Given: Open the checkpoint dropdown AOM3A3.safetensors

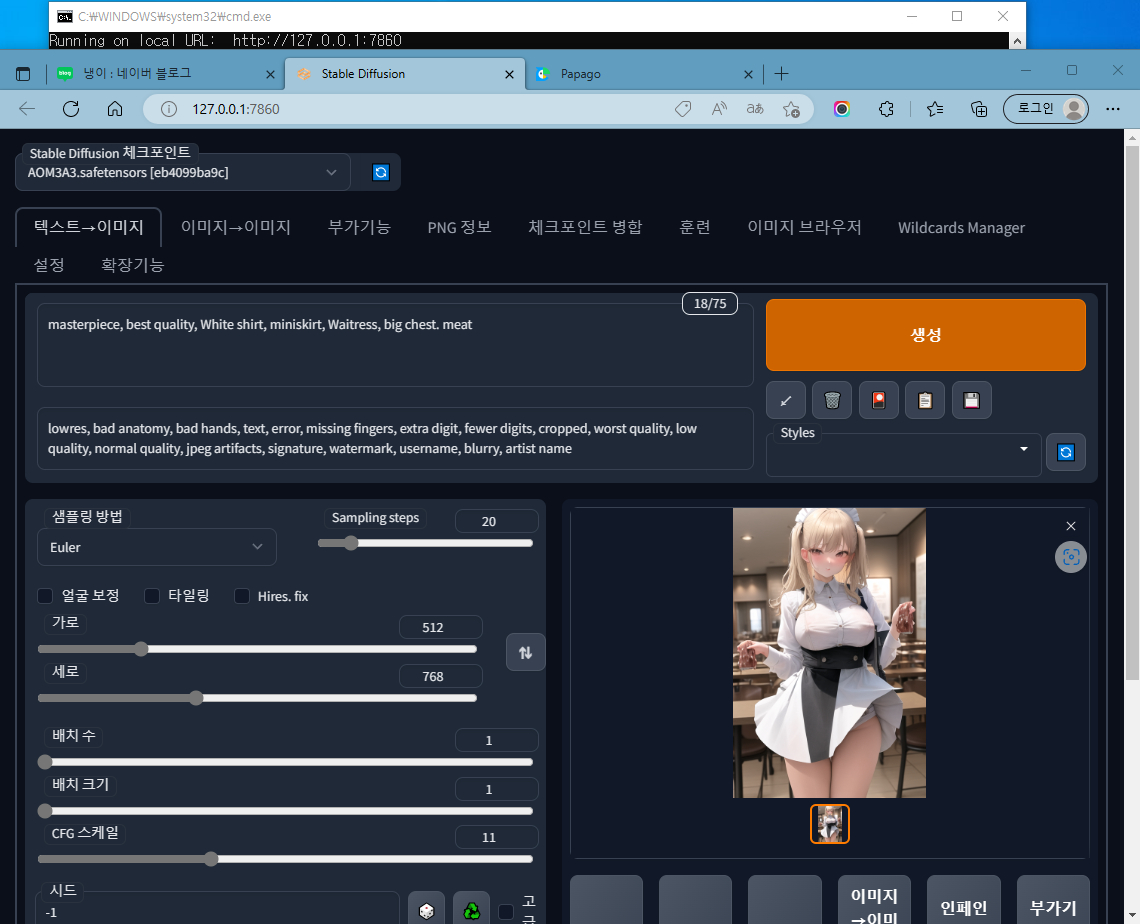Looking at the screenshot, I should (x=182, y=172).
